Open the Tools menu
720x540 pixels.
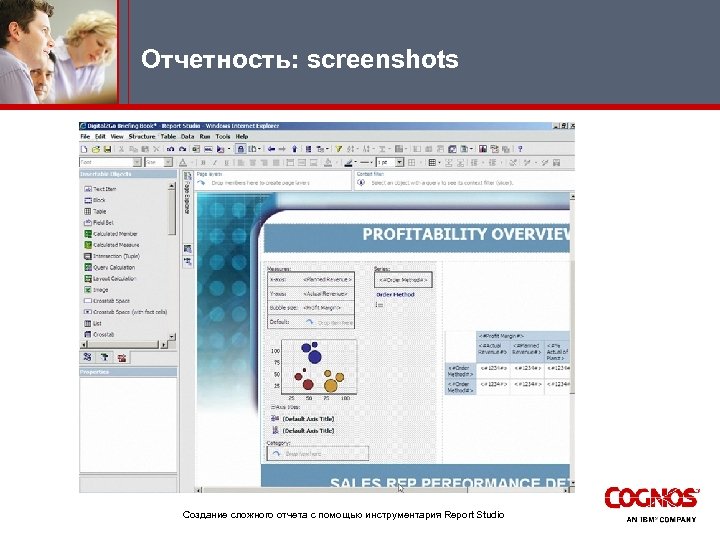click(223, 137)
